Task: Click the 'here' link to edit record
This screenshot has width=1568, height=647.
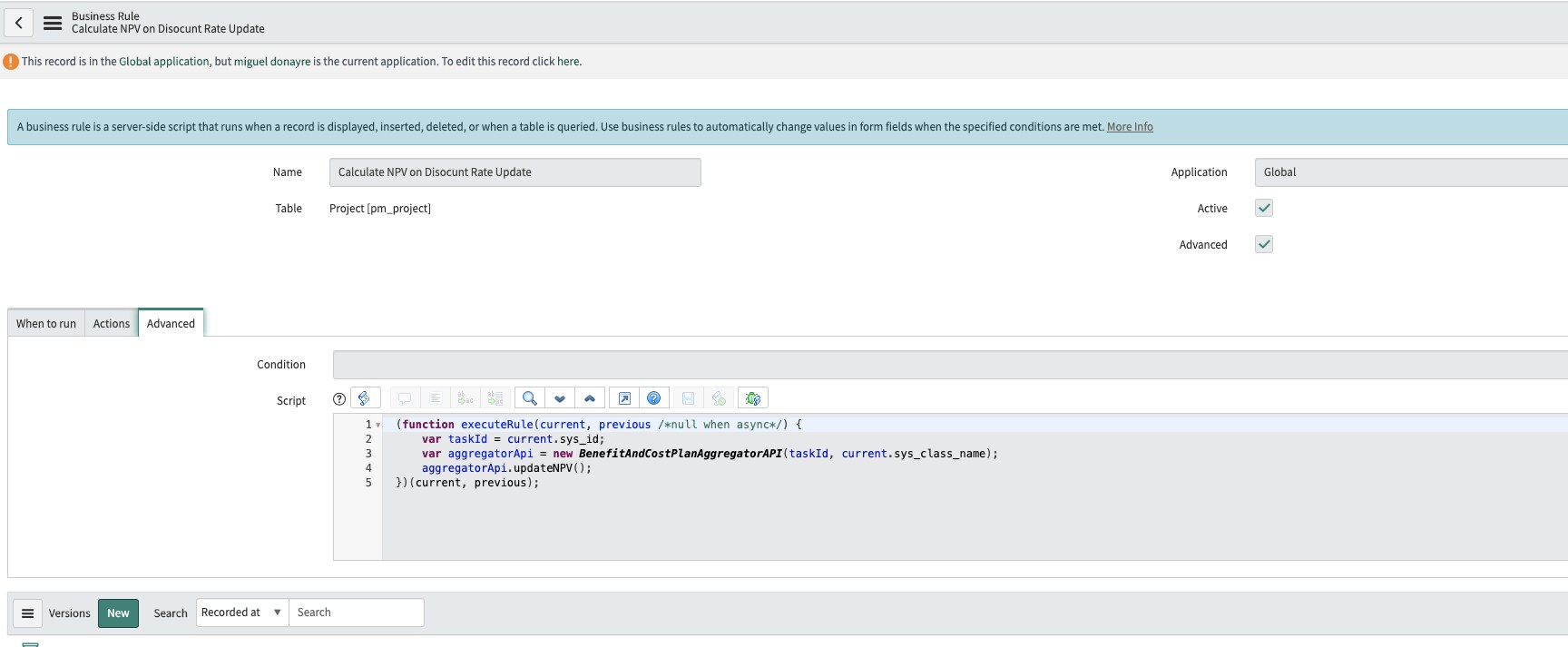Action: (x=568, y=62)
